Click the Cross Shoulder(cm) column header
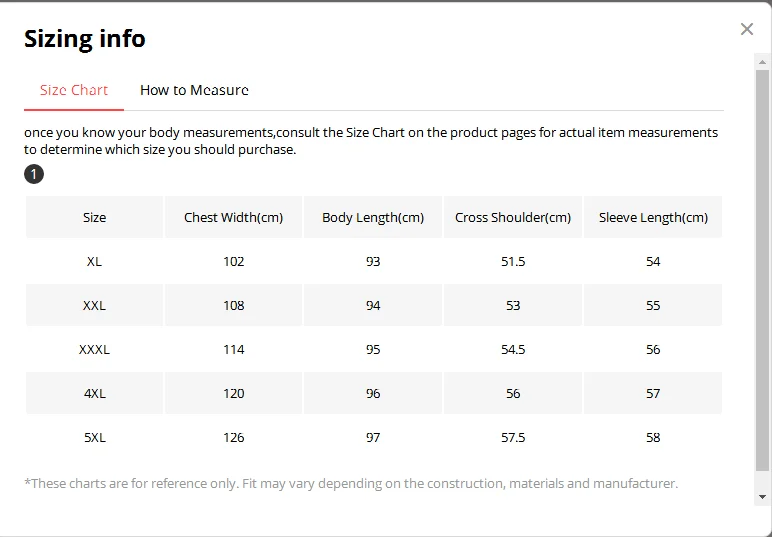 click(x=513, y=218)
